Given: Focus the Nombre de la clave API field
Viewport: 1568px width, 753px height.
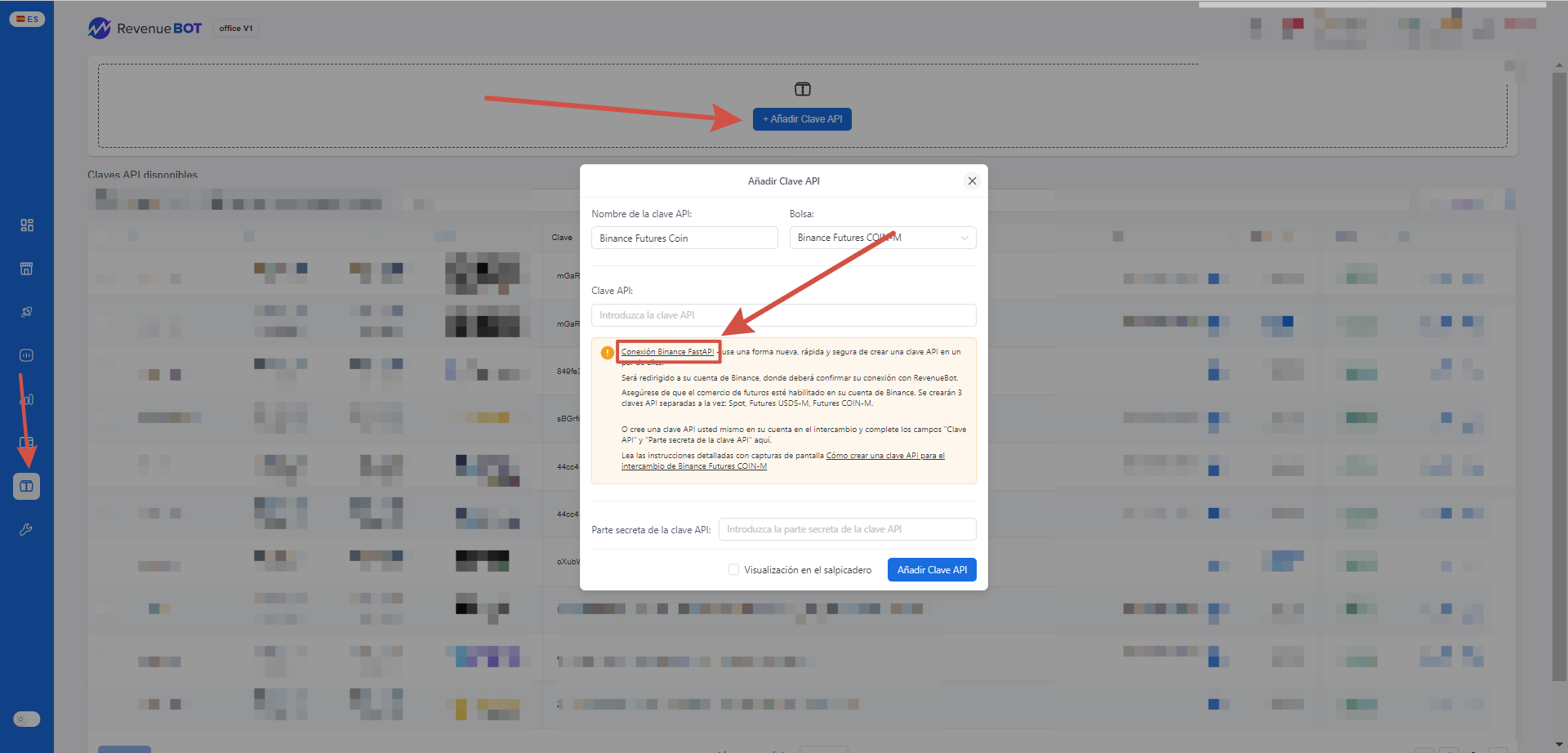Looking at the screenshot, I should coord(684,238).
